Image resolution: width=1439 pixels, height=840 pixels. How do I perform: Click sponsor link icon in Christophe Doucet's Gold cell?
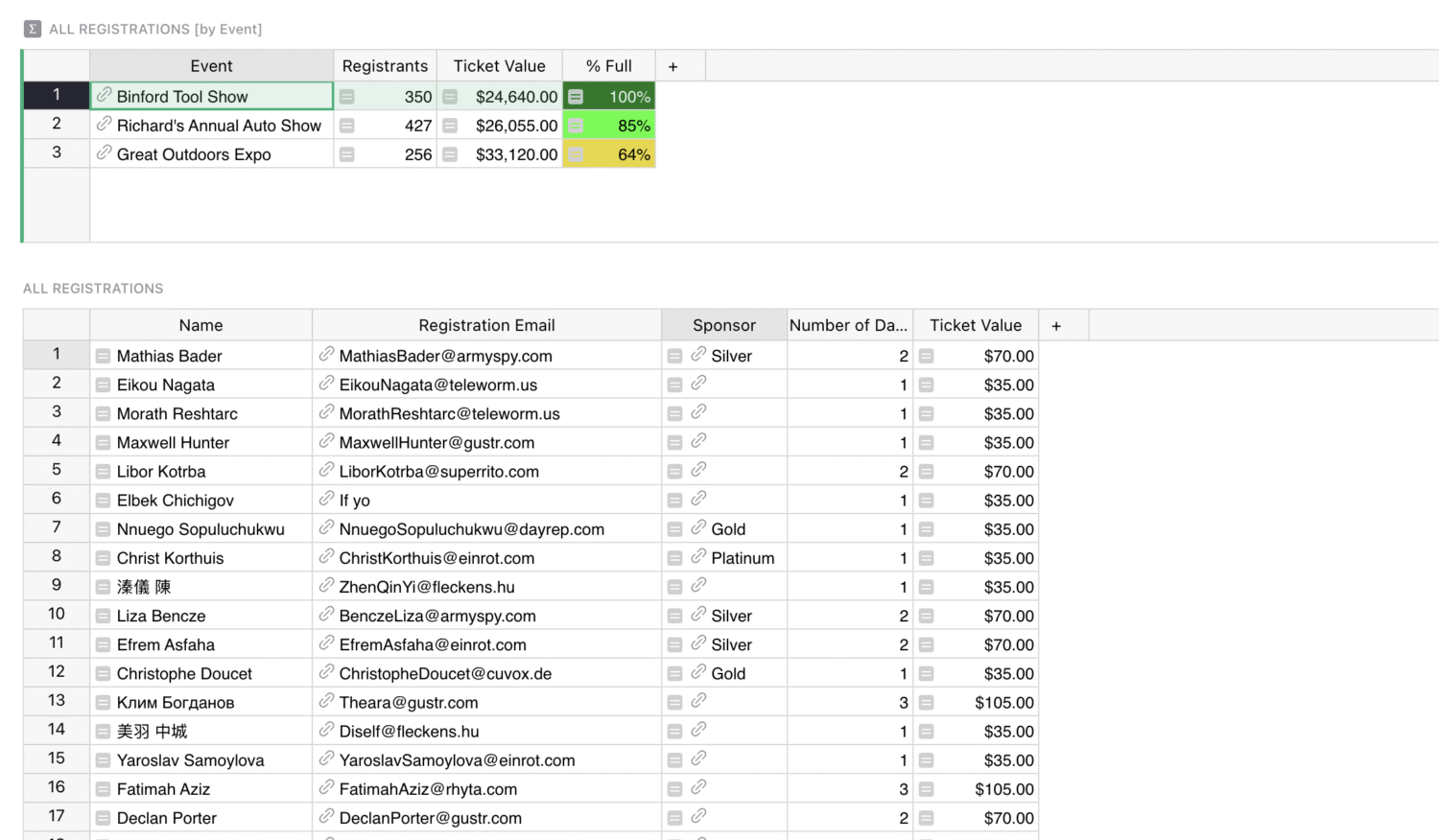tap(698, 672)
